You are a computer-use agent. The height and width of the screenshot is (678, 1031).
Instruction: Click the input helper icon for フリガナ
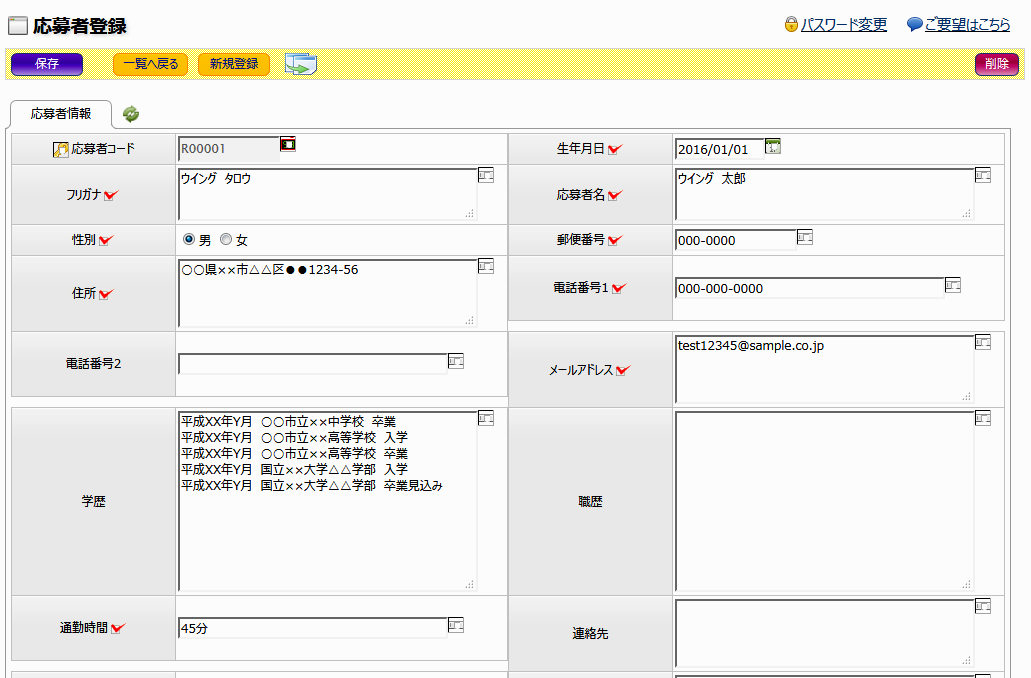coord(486,176)
